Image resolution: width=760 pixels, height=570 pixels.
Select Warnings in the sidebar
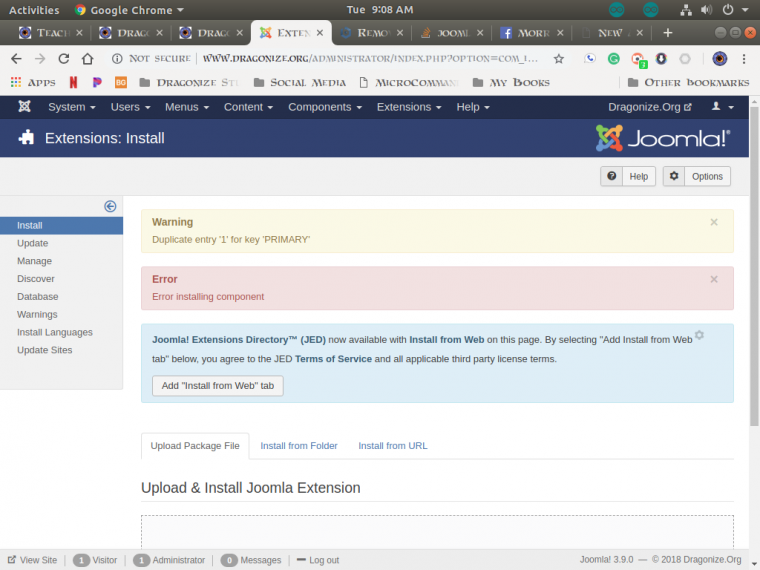[37, 315]
